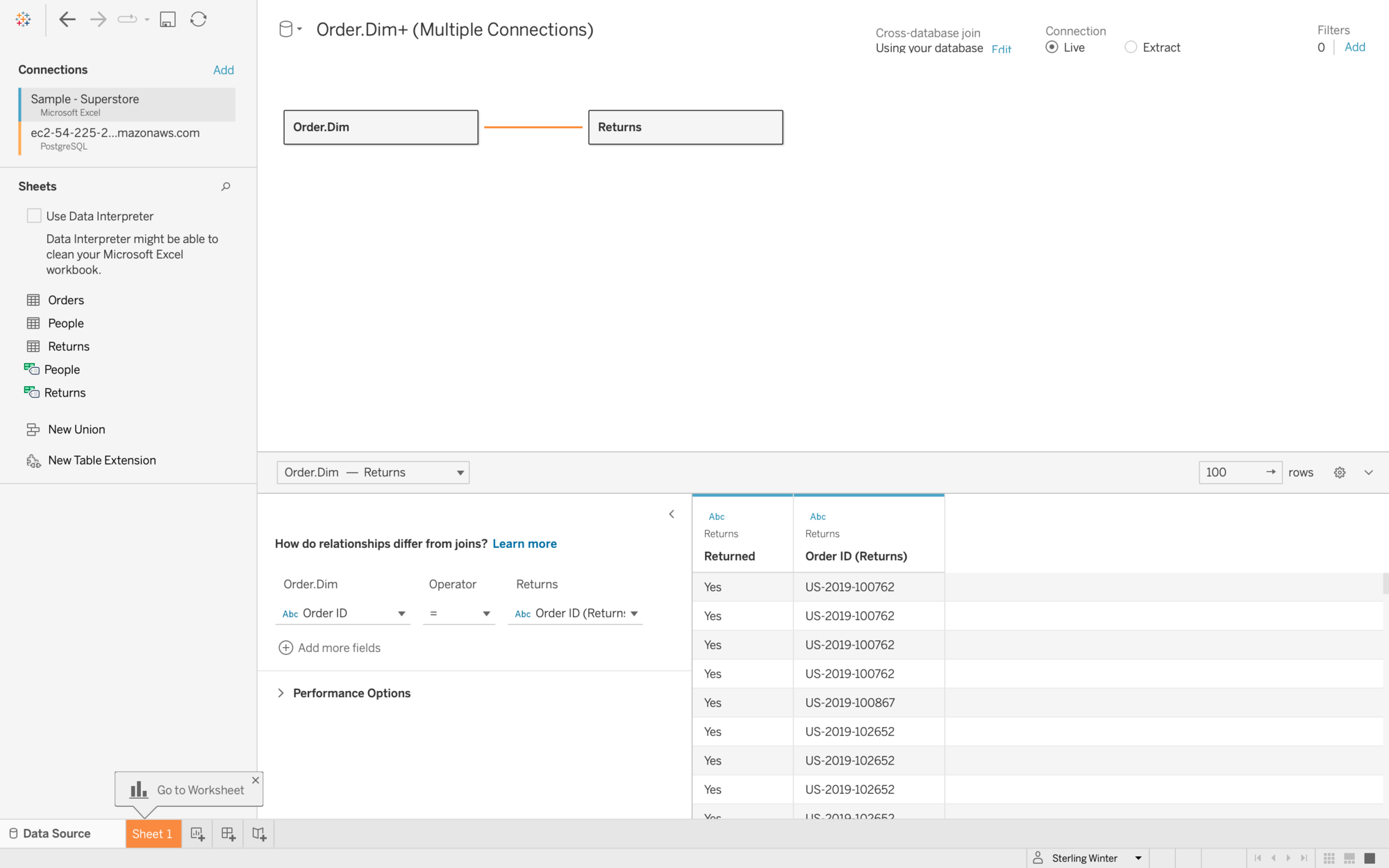Select the Live connection option

(1052, 47)
